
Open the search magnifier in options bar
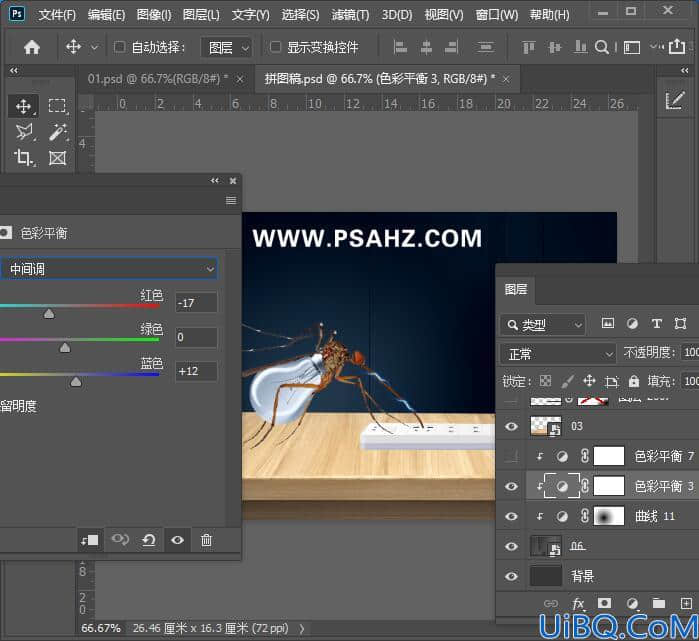pyautogui.click(x=602, y=47)
